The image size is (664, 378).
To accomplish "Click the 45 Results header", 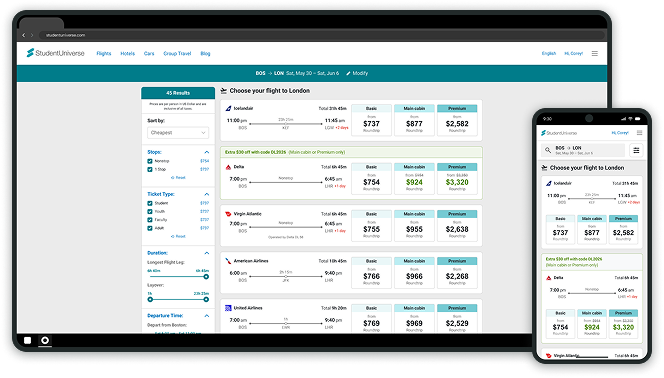I will pos(178,93).
